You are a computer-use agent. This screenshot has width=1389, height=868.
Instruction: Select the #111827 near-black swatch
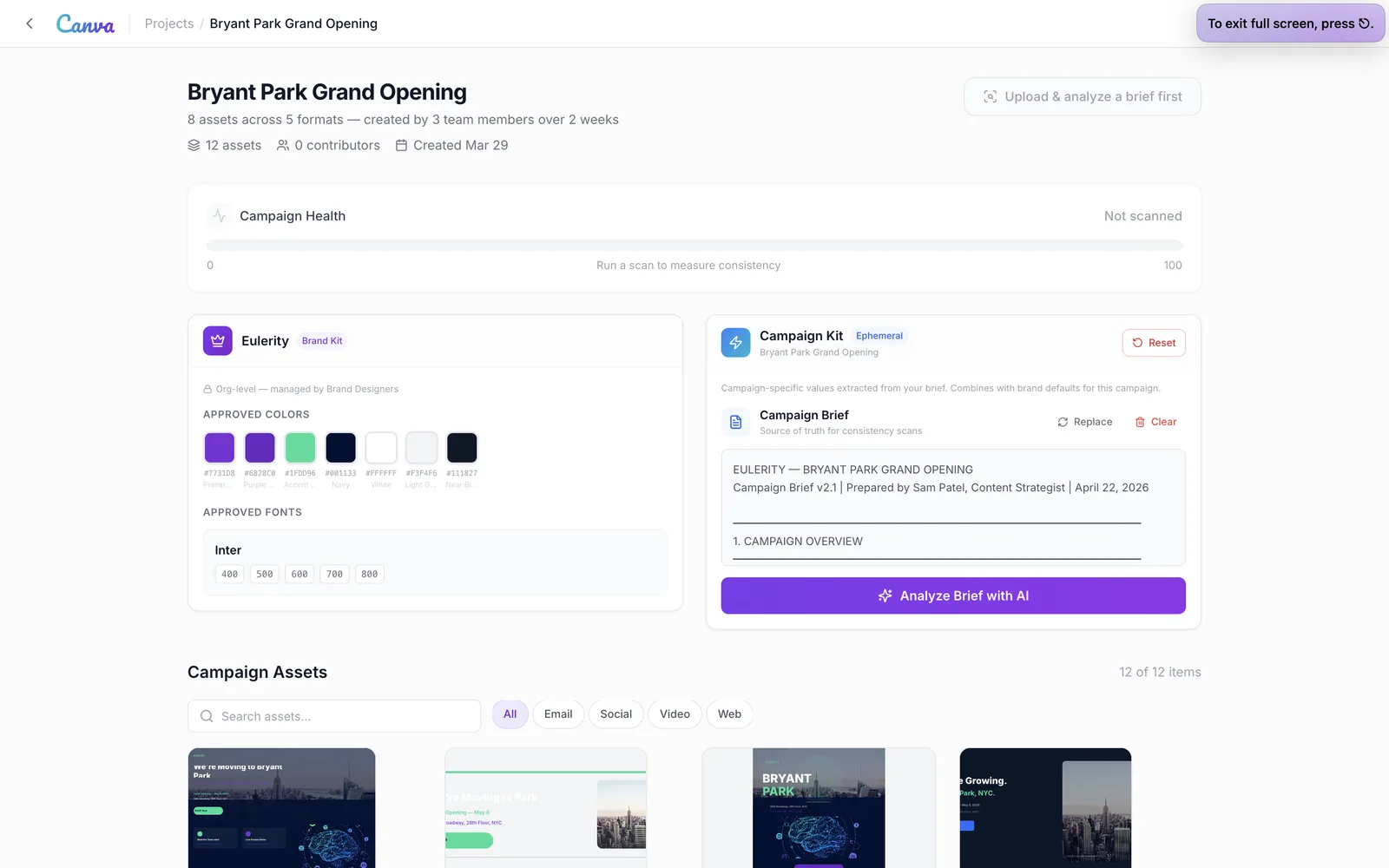[x=462, y=448]
